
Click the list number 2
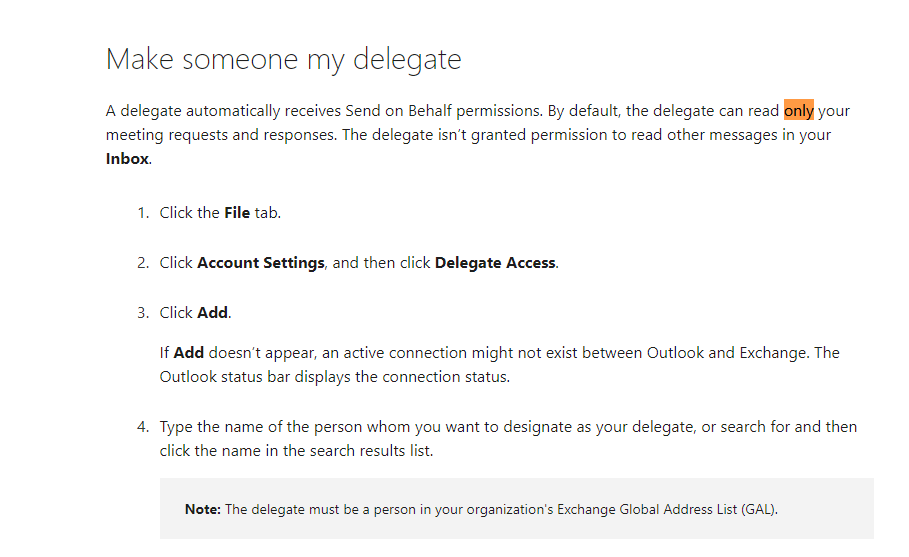[142, 263]
